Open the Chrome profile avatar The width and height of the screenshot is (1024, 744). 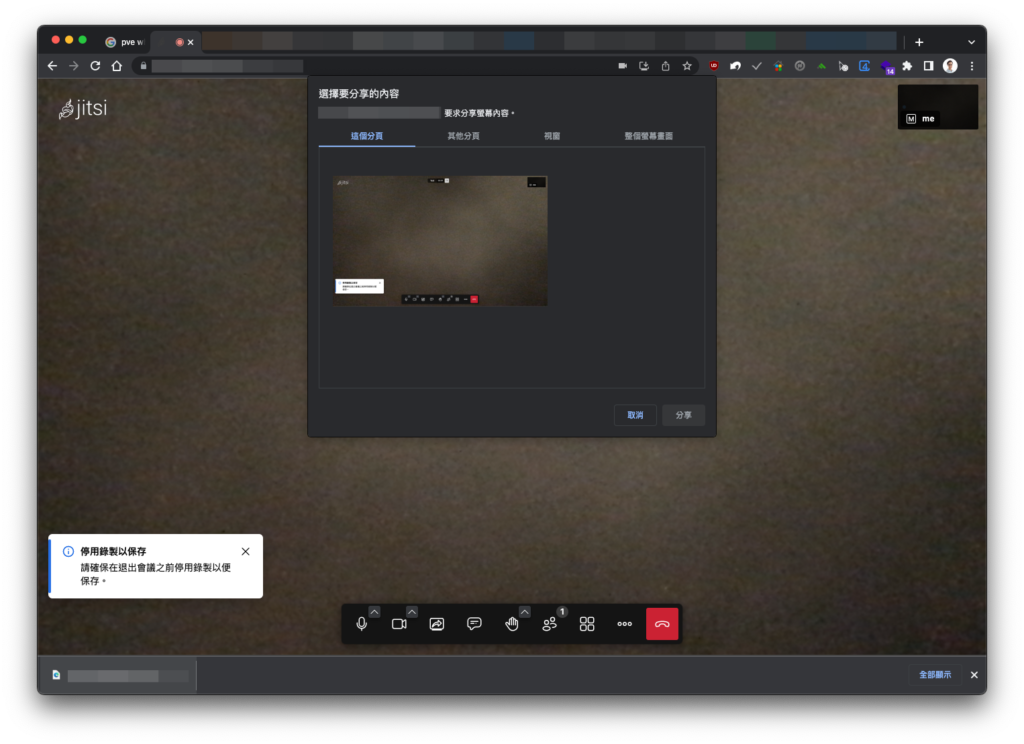coord(950,66)
